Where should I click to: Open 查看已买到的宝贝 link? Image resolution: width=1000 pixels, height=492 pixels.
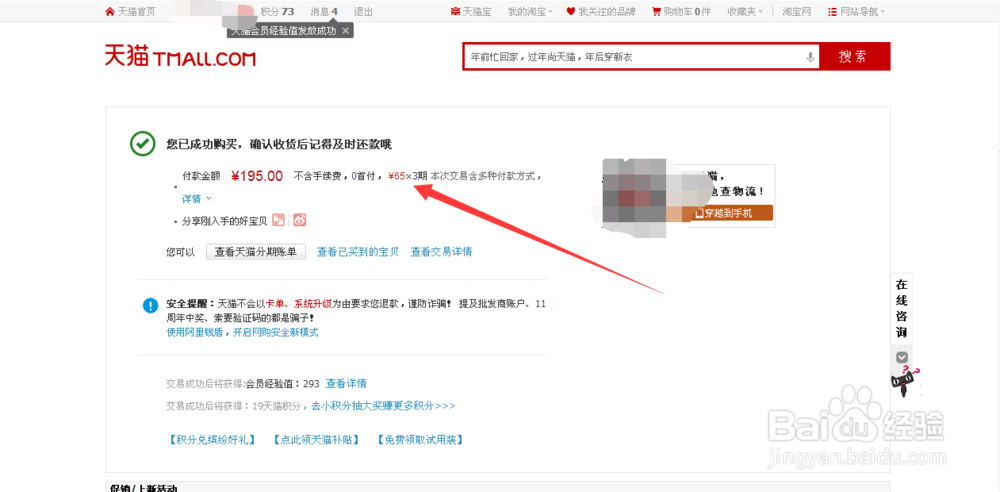pos(358,251)
